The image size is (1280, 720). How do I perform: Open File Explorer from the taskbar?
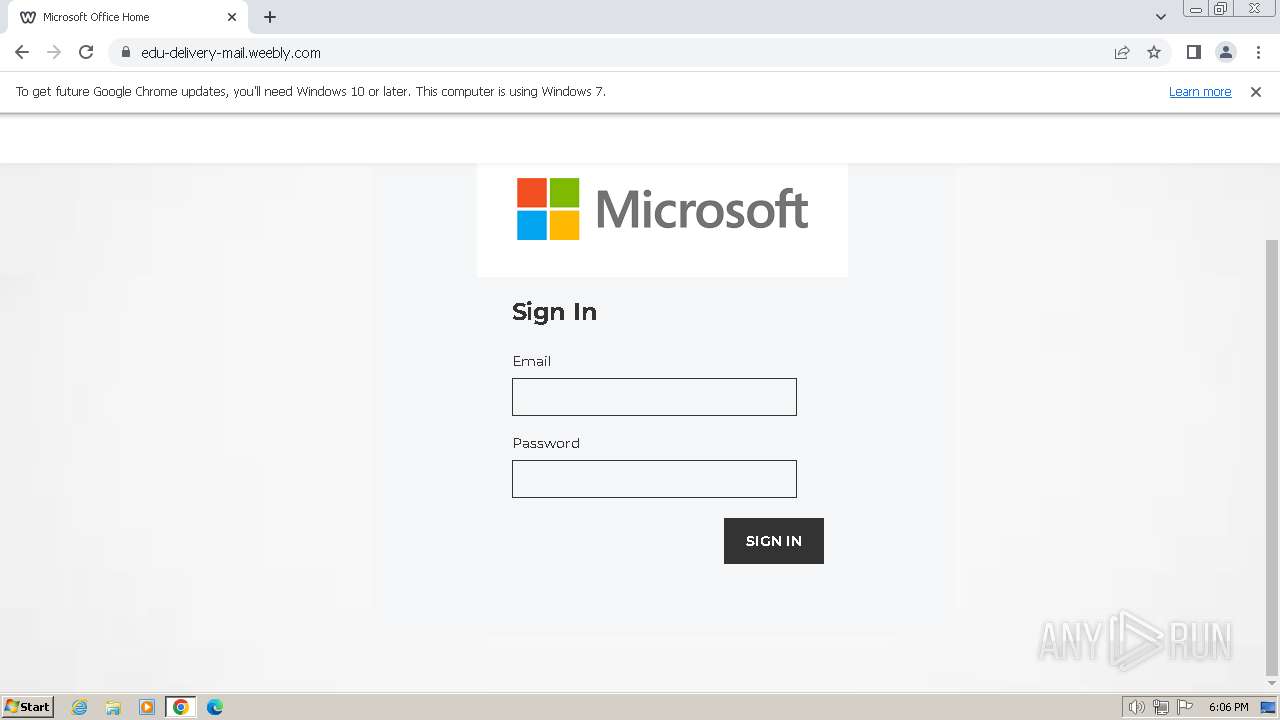coord(113,707)
